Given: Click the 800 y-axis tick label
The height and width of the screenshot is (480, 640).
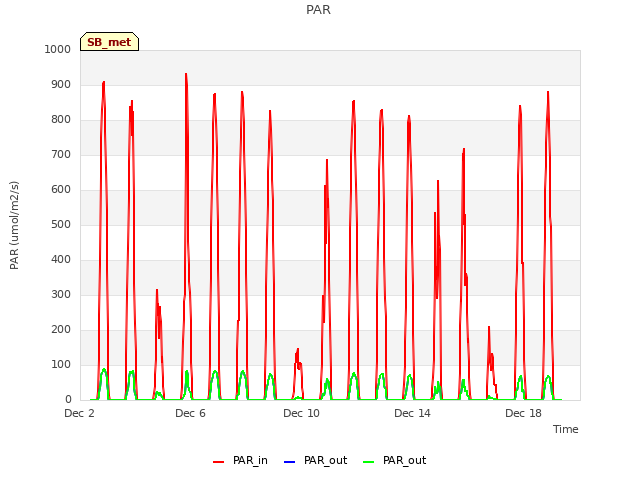Looking at the screenshot, I should tap(61, 120).
